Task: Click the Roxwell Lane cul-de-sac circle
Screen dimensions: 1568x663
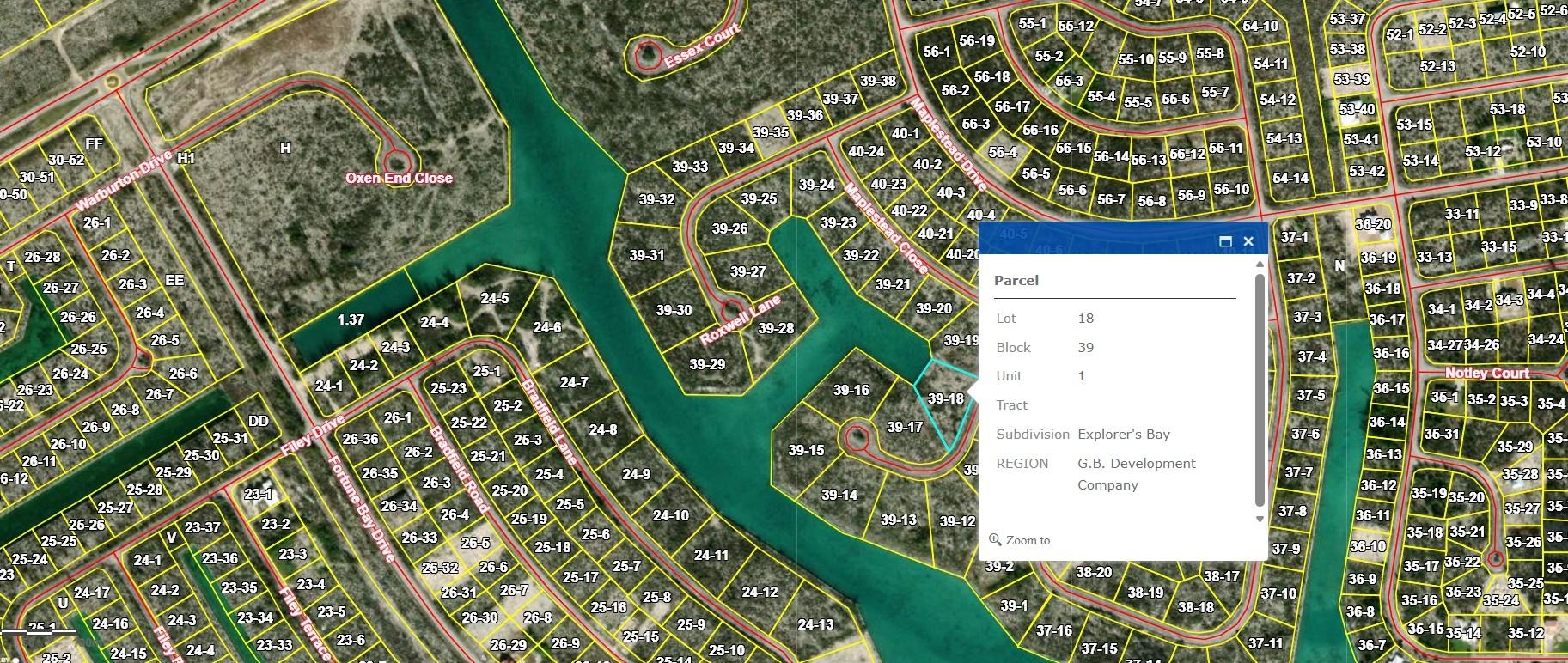Action: click(731, 310)
